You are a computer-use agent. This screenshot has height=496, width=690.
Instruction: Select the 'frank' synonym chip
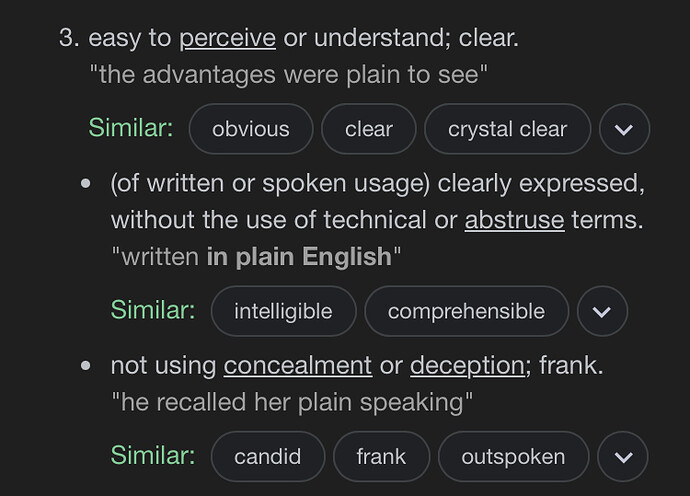pos(381,456)
